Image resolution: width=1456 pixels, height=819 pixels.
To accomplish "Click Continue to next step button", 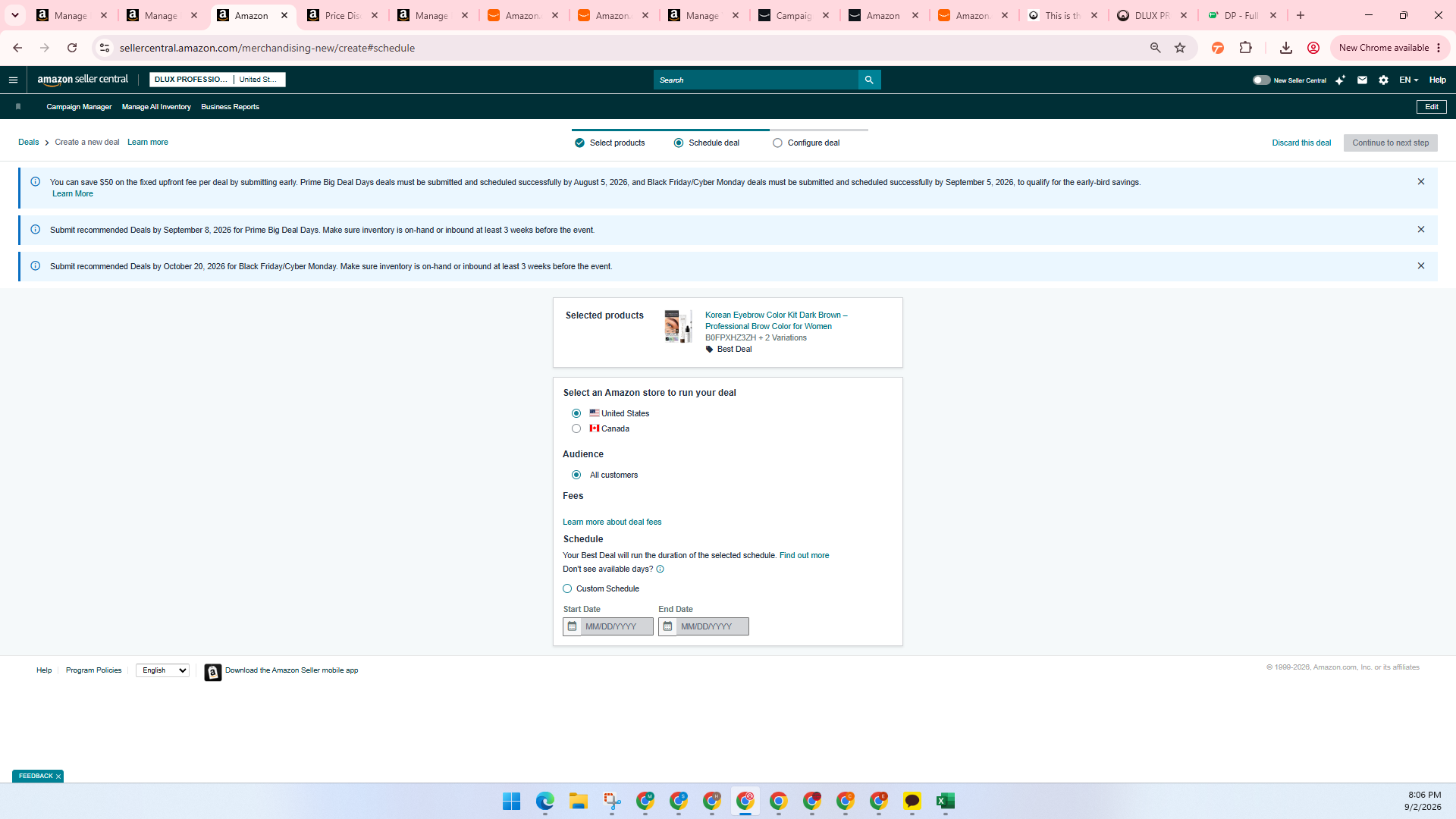I will point(1390,143).
